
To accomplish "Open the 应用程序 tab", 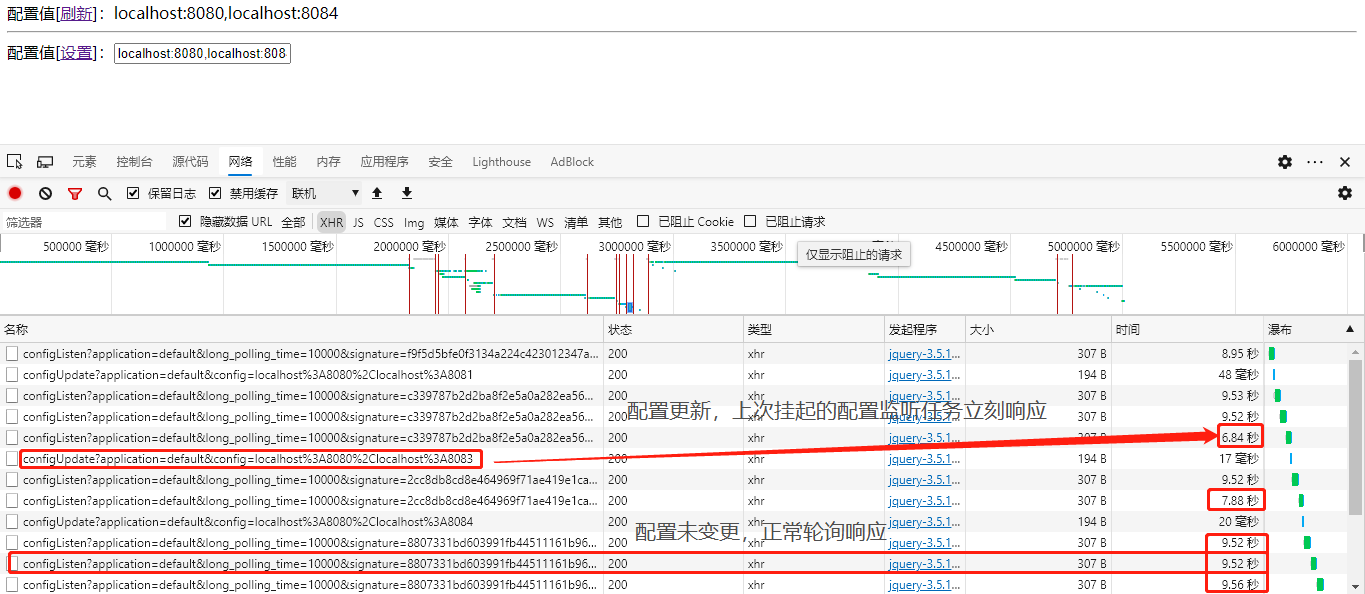I will (384, 161).
